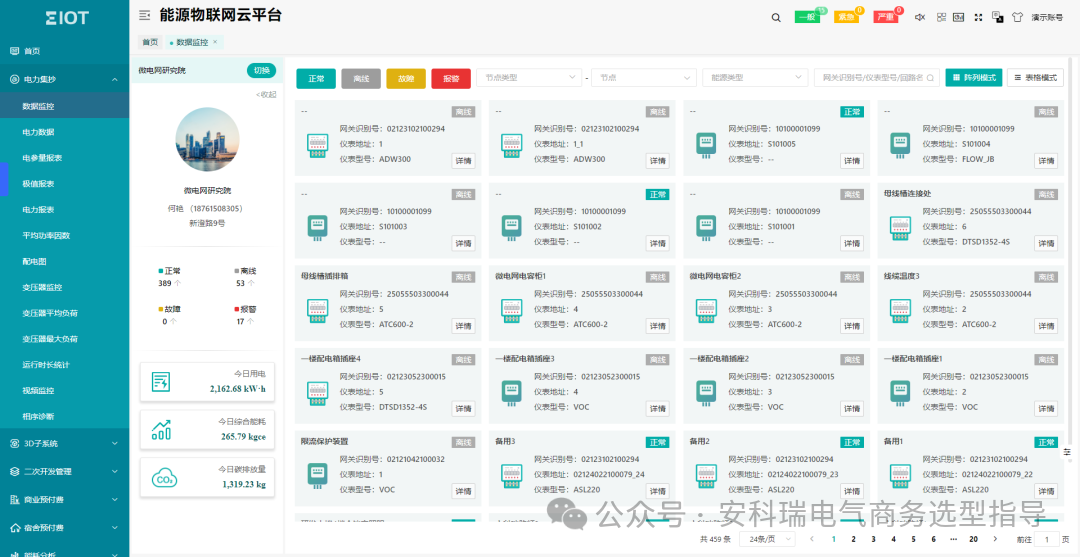Open the 节点 dropdown
The width and height of the screenshot is (1080, 557).
click(645, 78)
